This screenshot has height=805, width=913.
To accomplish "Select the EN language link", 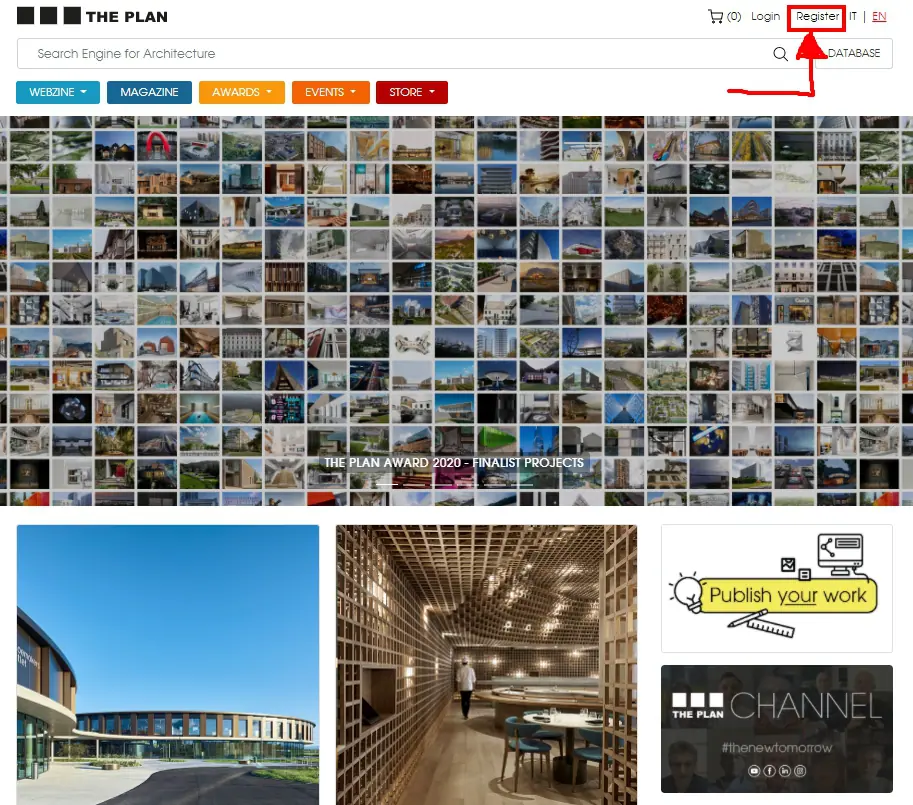I will tap(879, 16).
